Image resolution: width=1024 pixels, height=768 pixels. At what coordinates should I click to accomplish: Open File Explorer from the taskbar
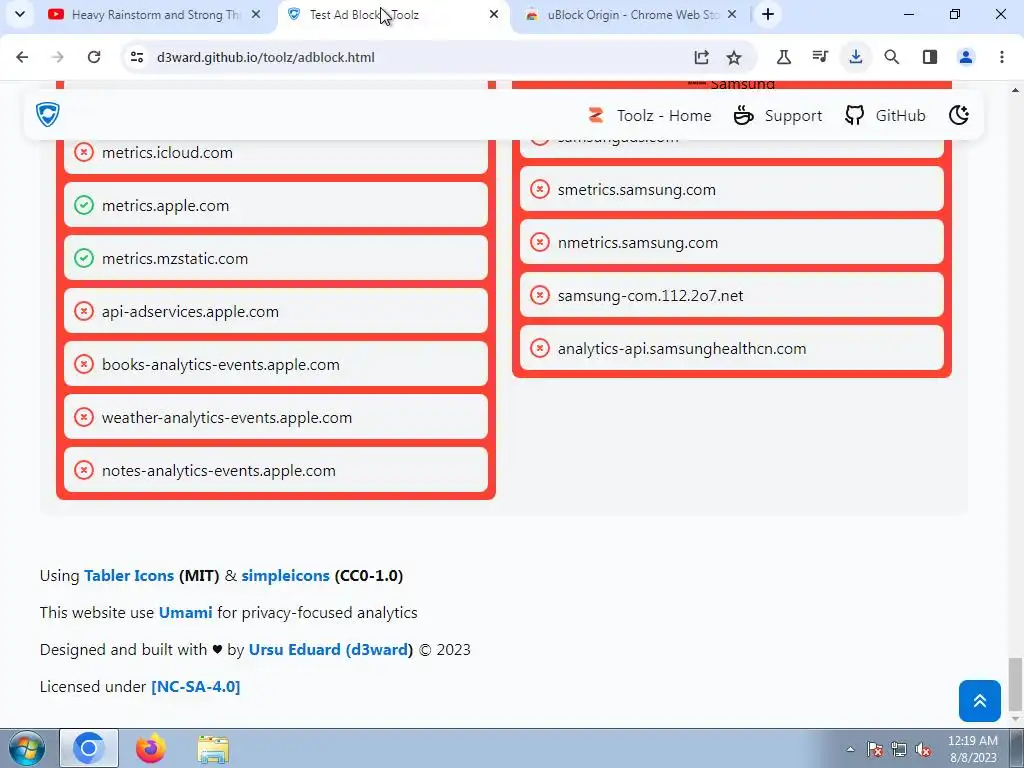(x=213, y=749)
